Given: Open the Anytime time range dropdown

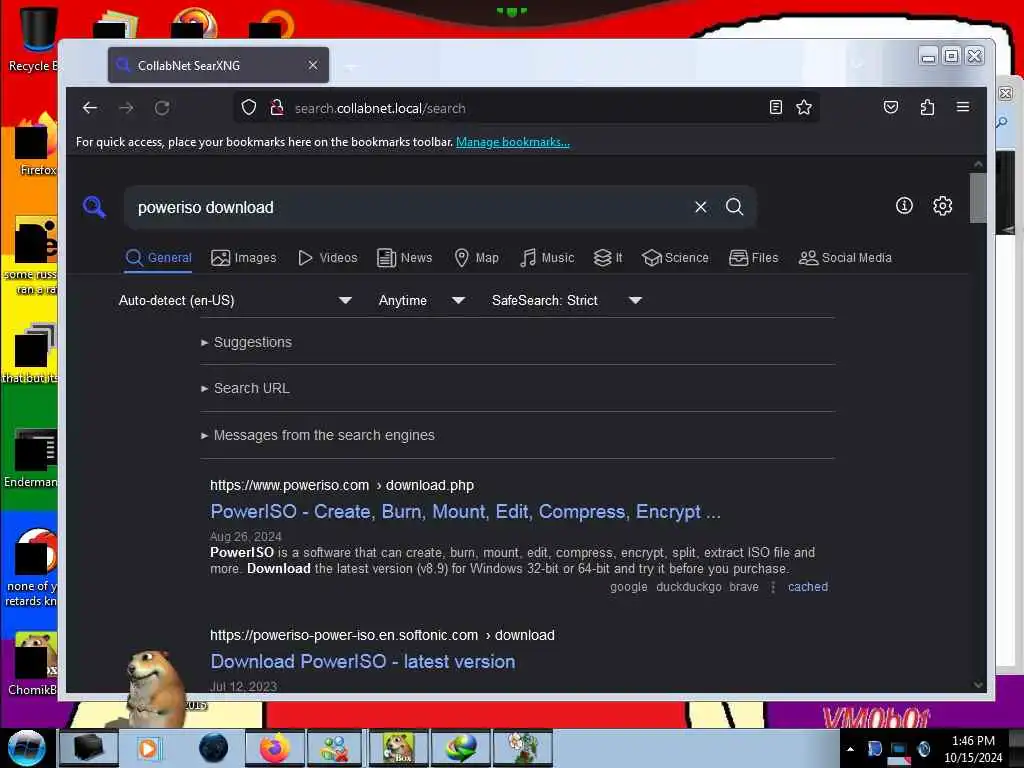Looking at the screenshot, I should pos(421,300).
